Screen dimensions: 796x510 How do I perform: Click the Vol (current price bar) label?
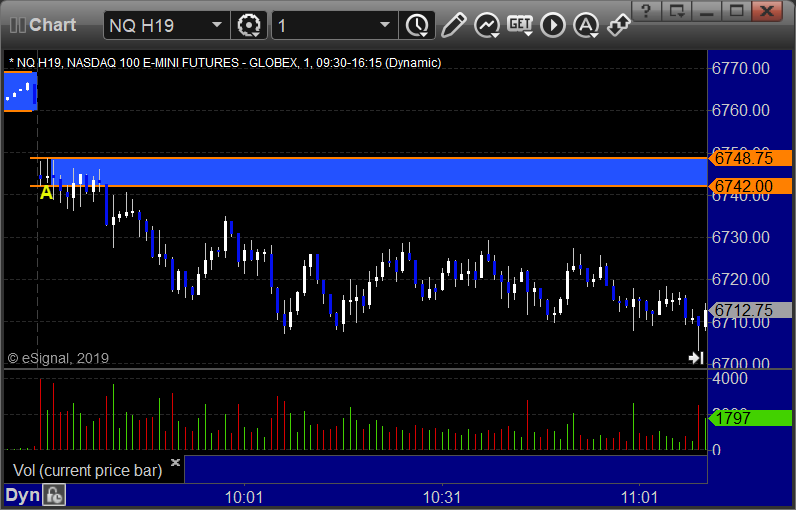click(x=87, y=470)
